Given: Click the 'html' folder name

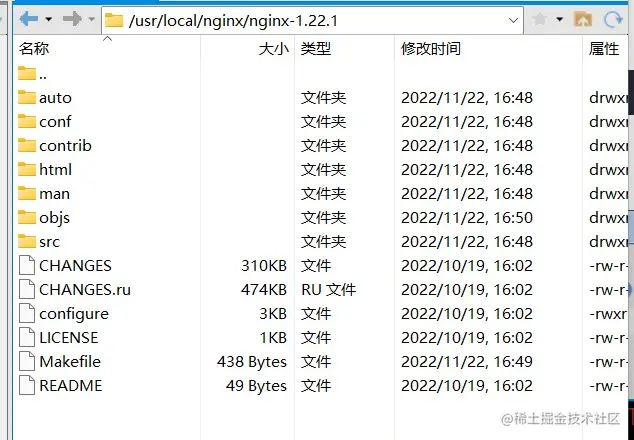Looking at the screenshot, I should 56,169.
